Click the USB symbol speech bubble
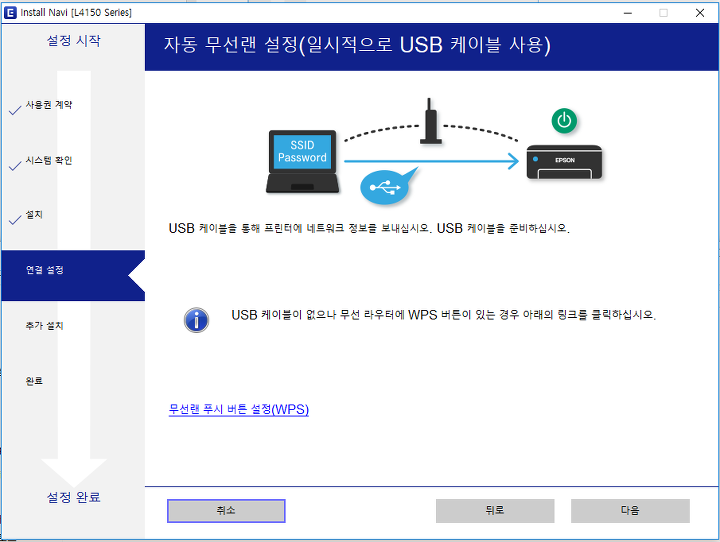Screen dimensions: 720x542 pos(389,186)
